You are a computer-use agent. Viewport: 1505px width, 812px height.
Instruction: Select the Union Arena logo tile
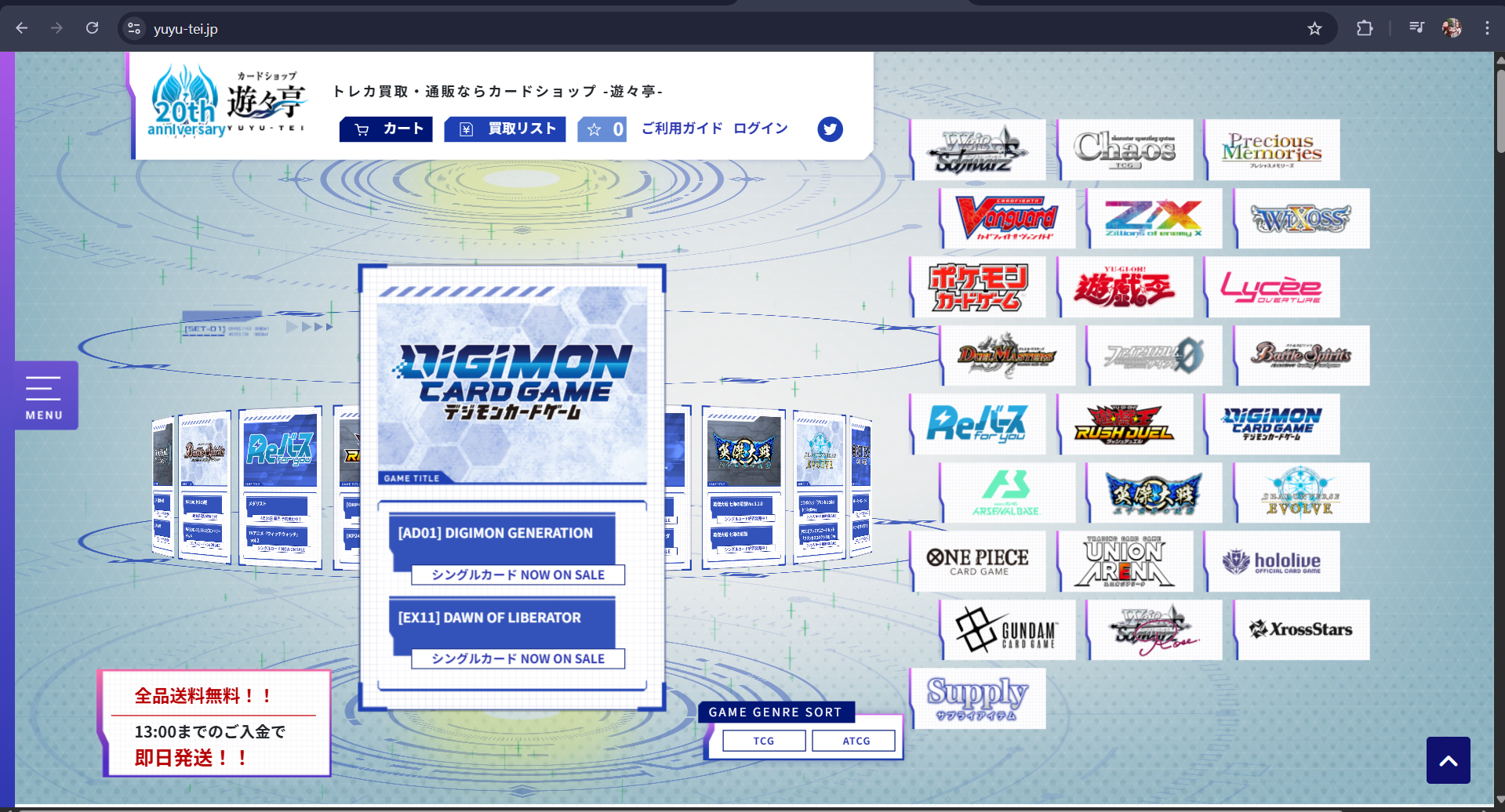[x=1125, y=561]
